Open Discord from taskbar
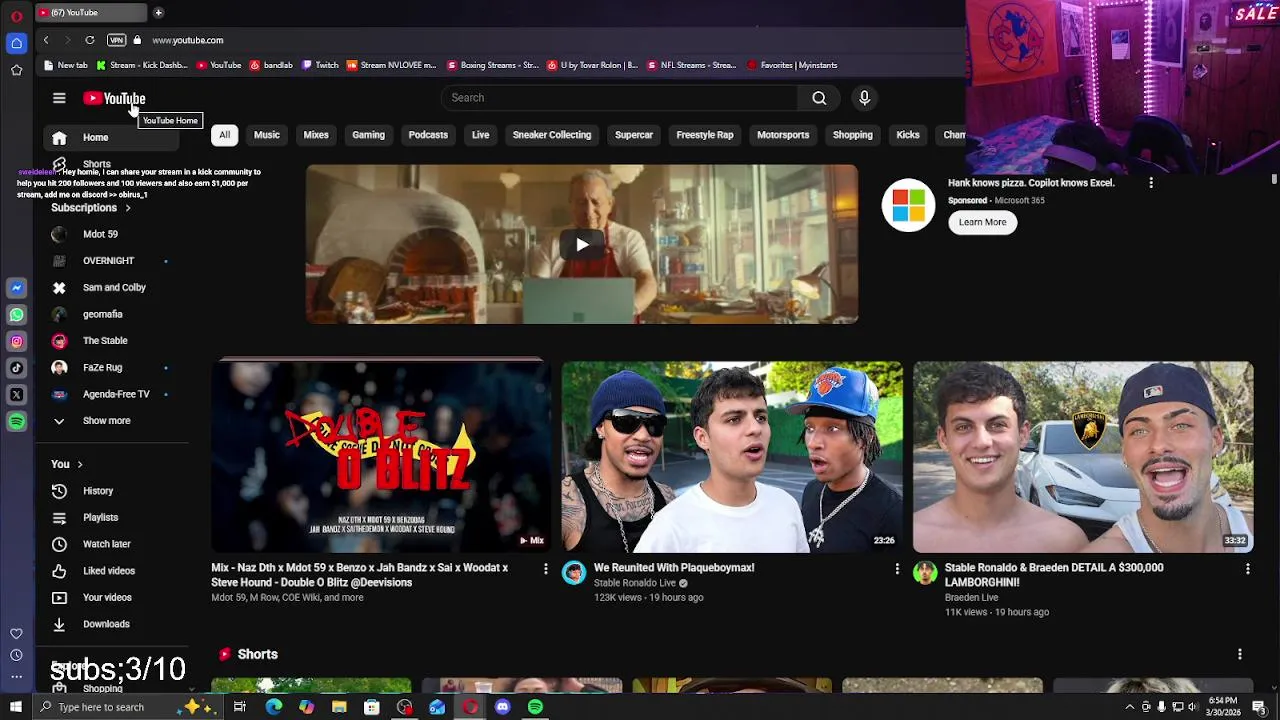The image size is (1280, 720). tap(502, 707)
